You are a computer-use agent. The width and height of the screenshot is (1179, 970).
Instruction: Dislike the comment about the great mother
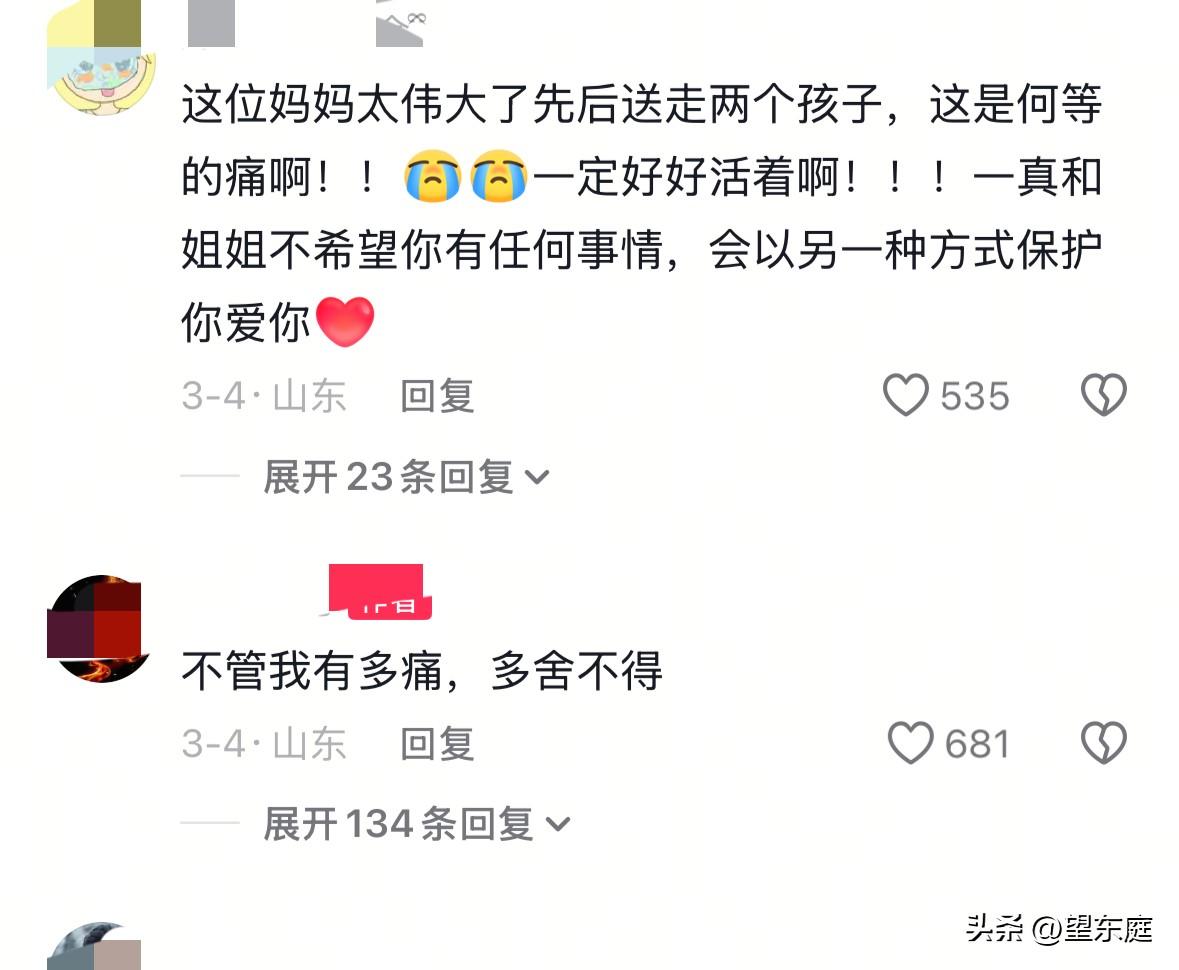[1103, 396]
